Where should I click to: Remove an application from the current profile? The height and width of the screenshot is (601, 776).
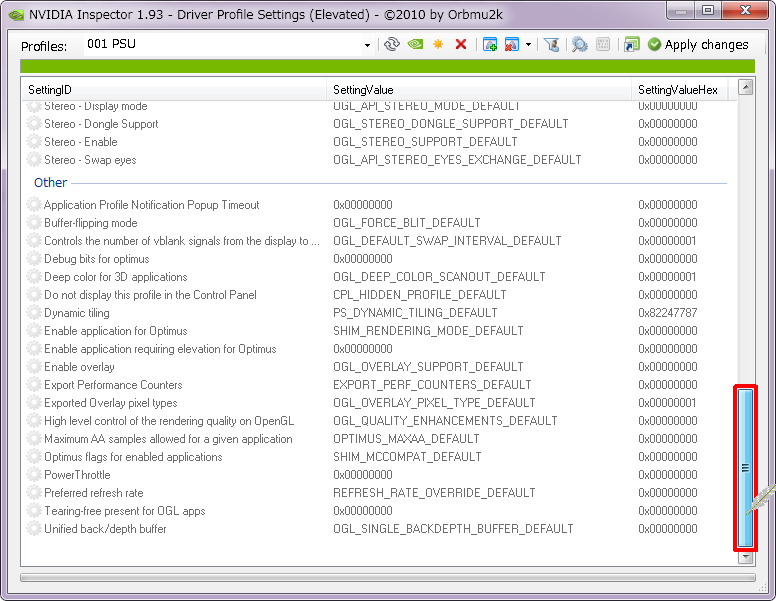point(511,45)
